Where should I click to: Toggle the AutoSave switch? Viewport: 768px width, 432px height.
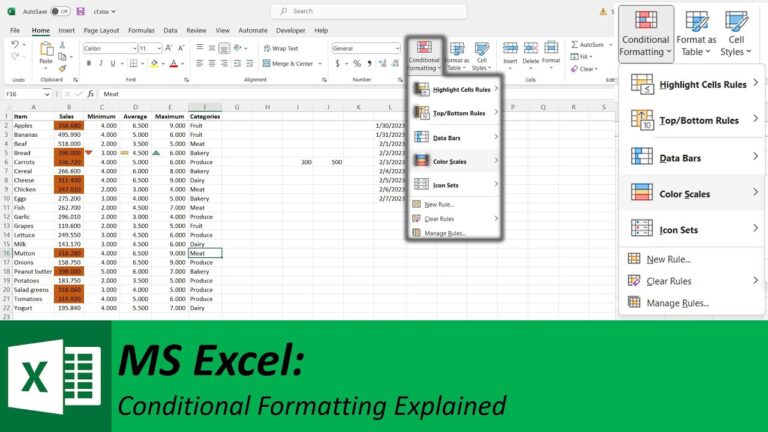point(61,11)
